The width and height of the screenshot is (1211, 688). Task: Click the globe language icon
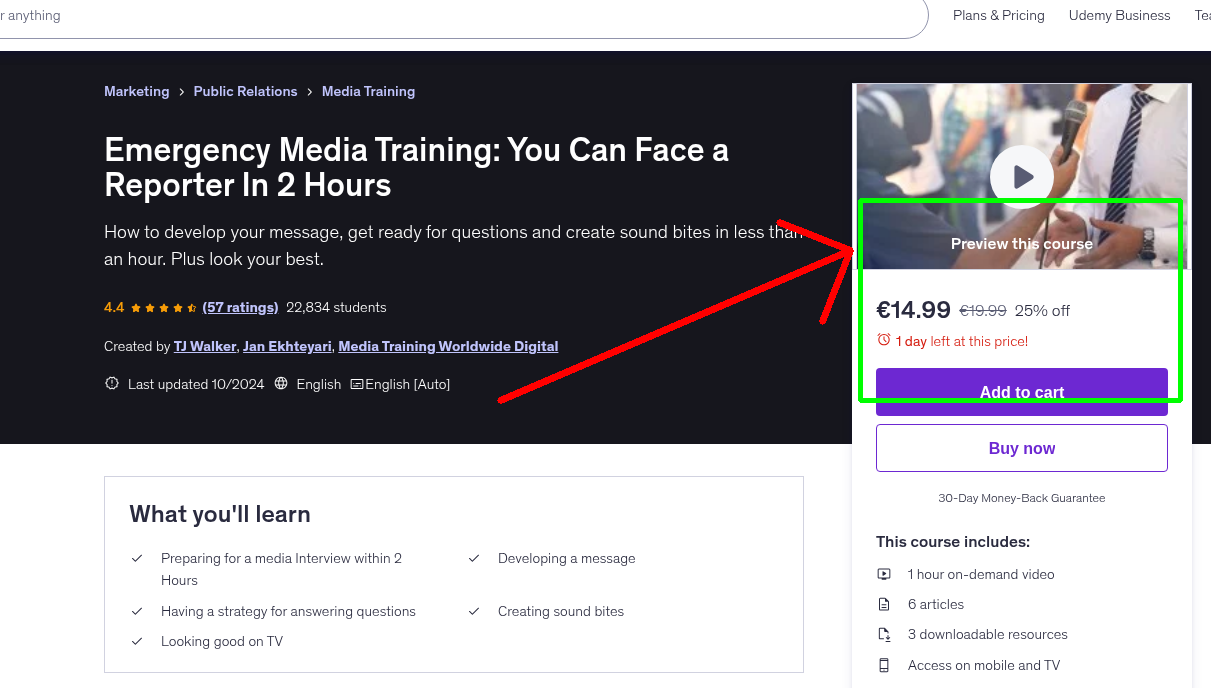(281, 383)
